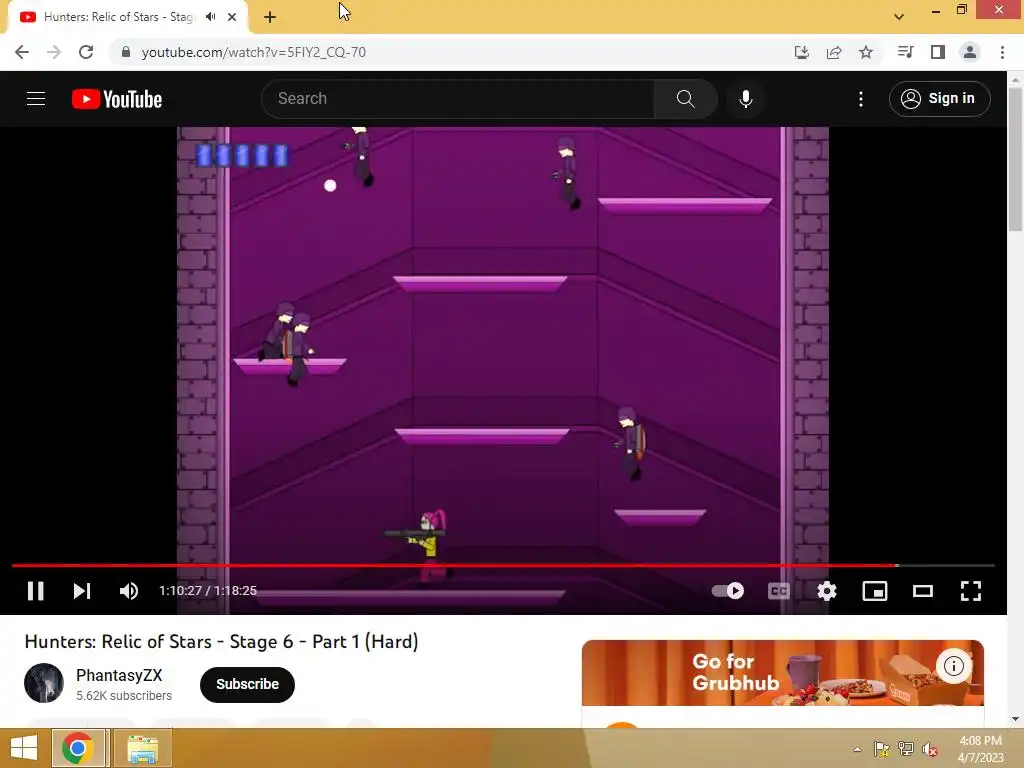The width and height of the screenshot is (1024, 768).
Task: Open Action Center flag tray icon
Action: point(881,749)
